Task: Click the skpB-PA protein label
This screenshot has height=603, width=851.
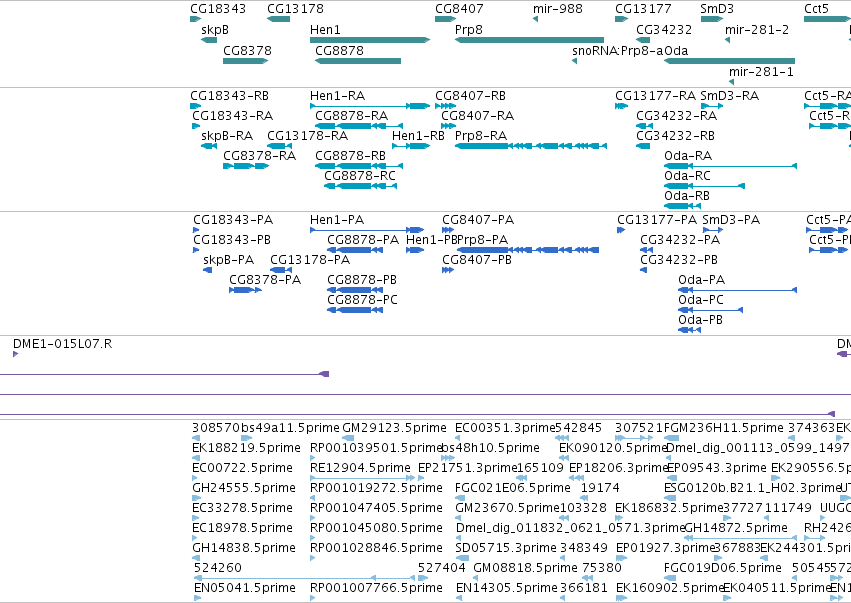Action: pos(228,260)
